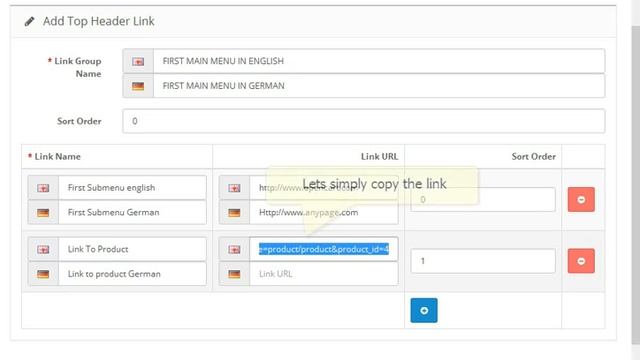This screenshot has width=640, height=360.
Task: Click German flag beside empty Link URL field
Action: 234,274
